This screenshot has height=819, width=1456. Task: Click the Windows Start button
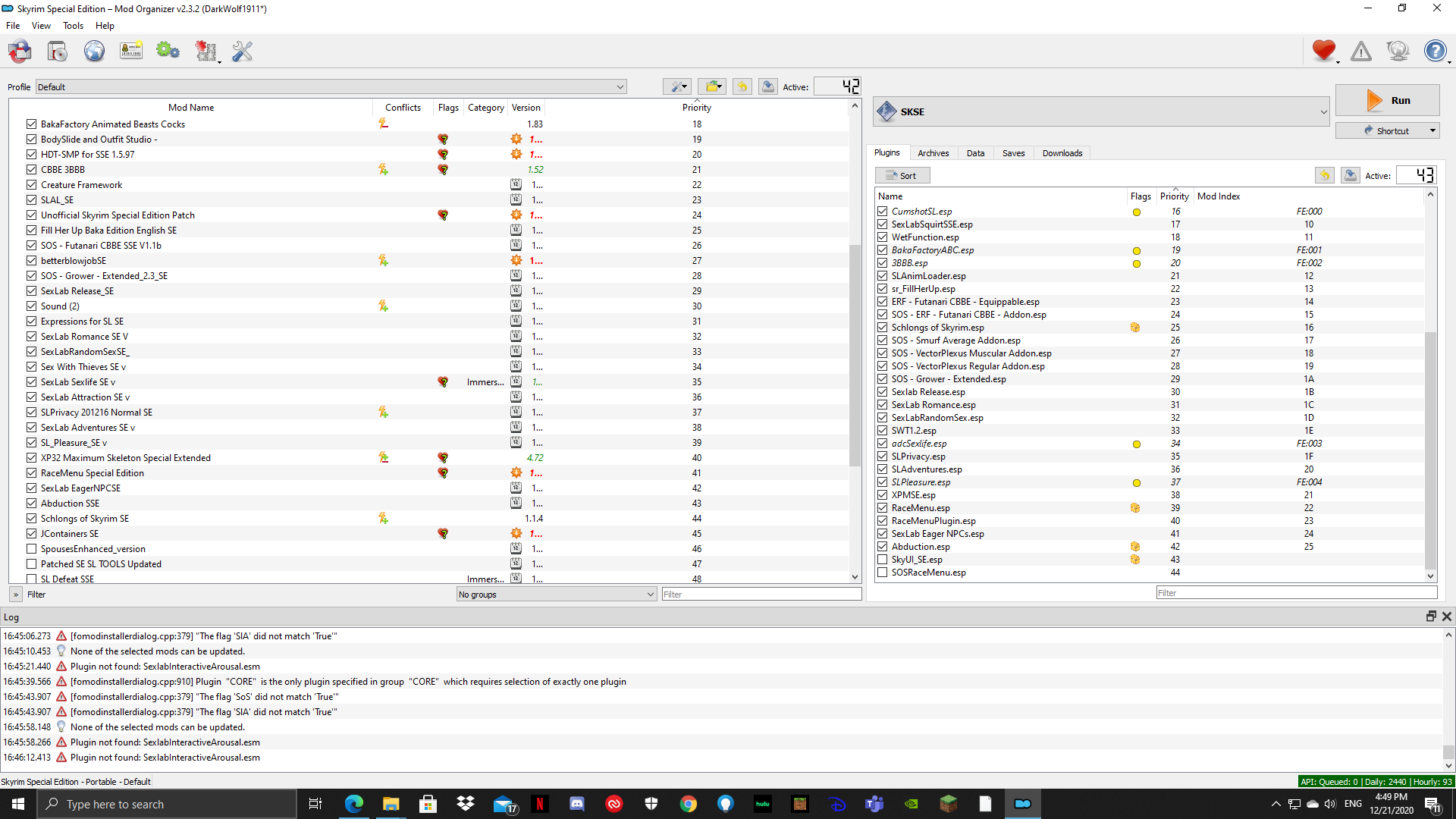point(18,804)
